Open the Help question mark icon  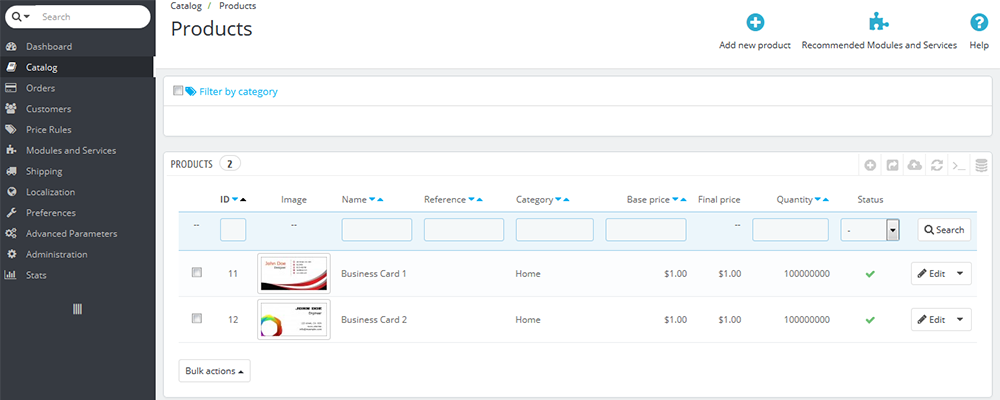[x=979, y=23]
